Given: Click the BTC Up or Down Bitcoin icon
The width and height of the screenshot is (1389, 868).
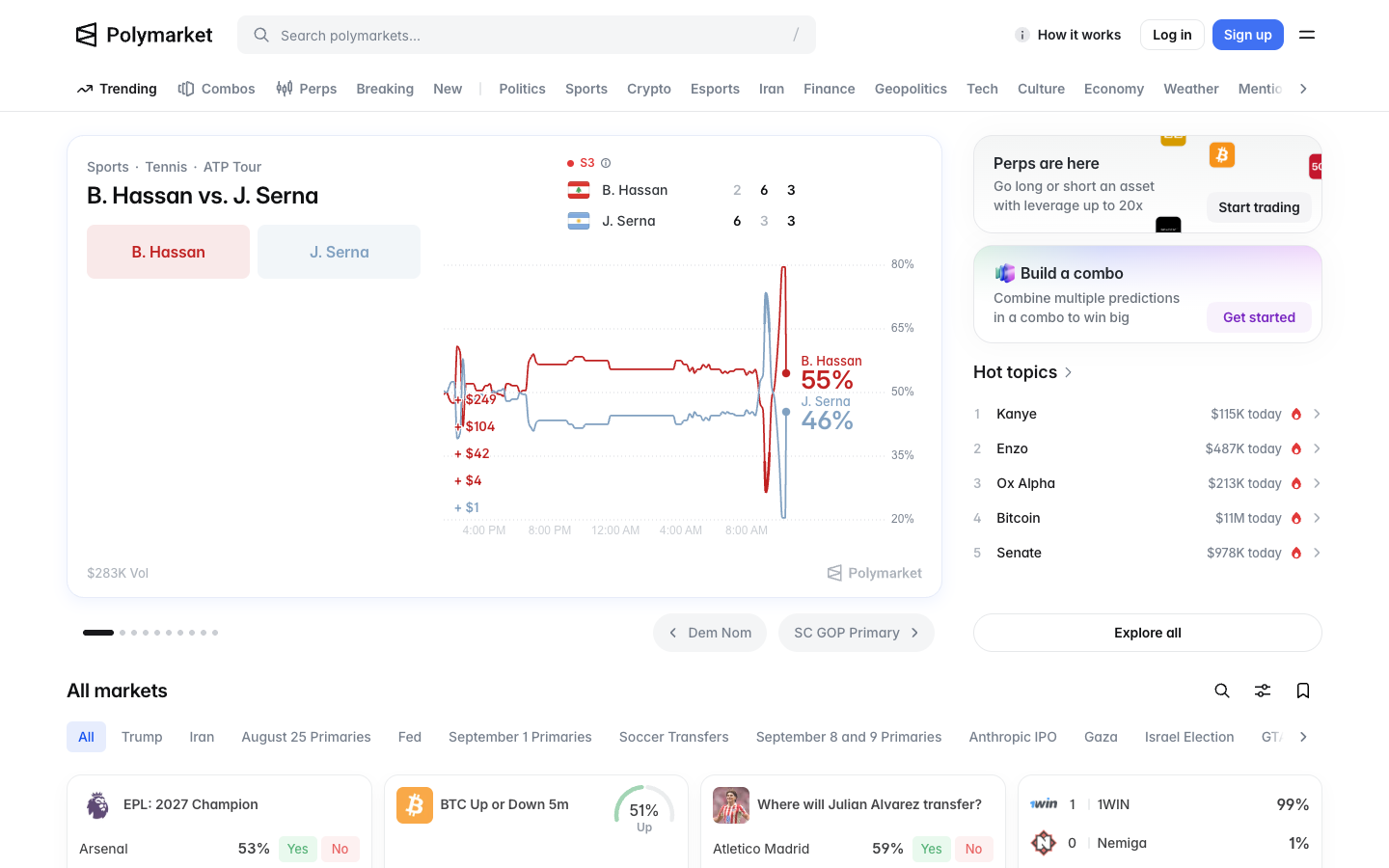Looking at the screenshot, I should point(415,804).
